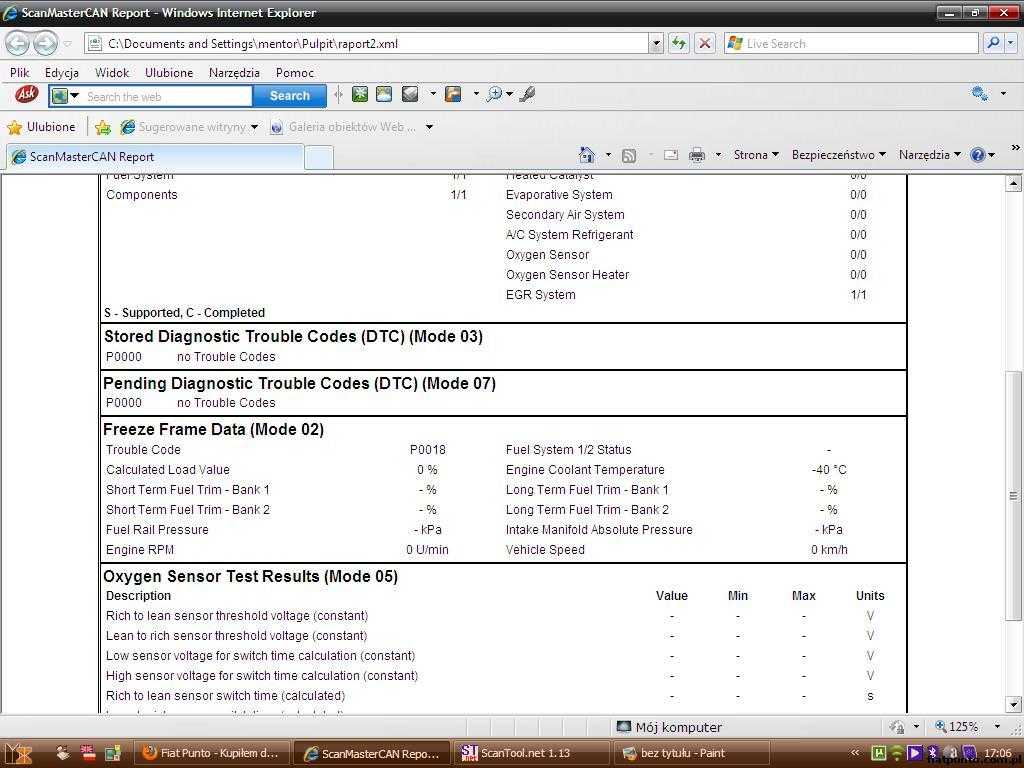Go forward with the browser Forward arrow
Image resolution: width=1024 pixels, height=768 pixels.
point(45,44)
